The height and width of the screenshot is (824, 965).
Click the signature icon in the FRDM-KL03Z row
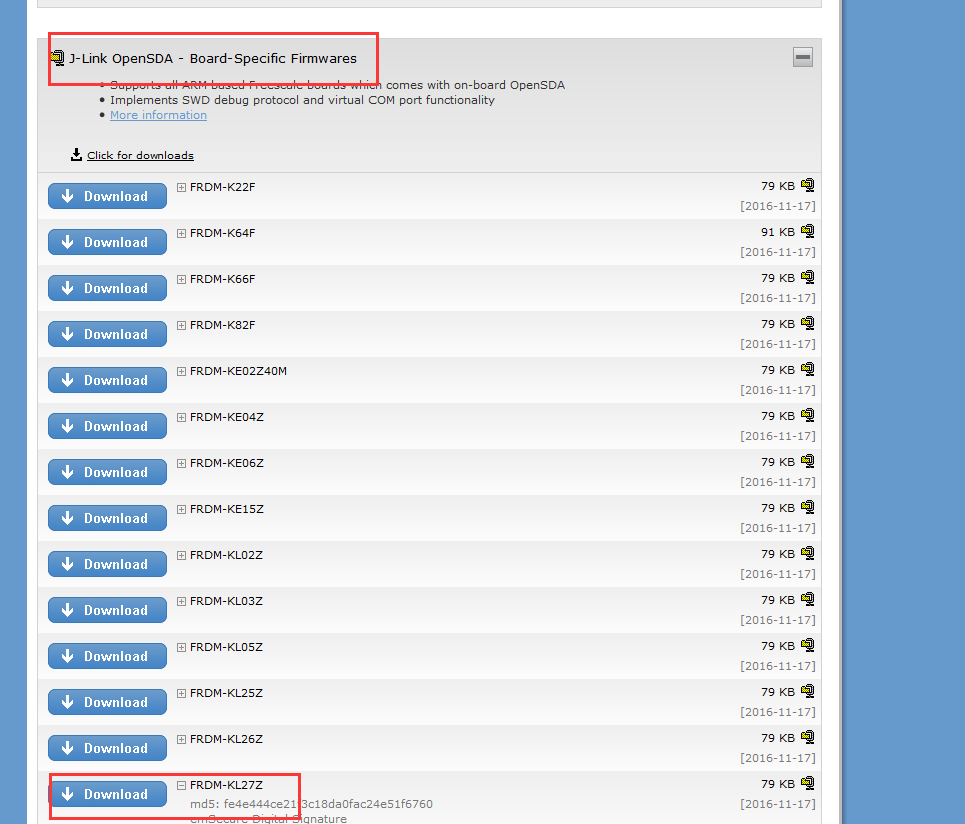[807, 599]
